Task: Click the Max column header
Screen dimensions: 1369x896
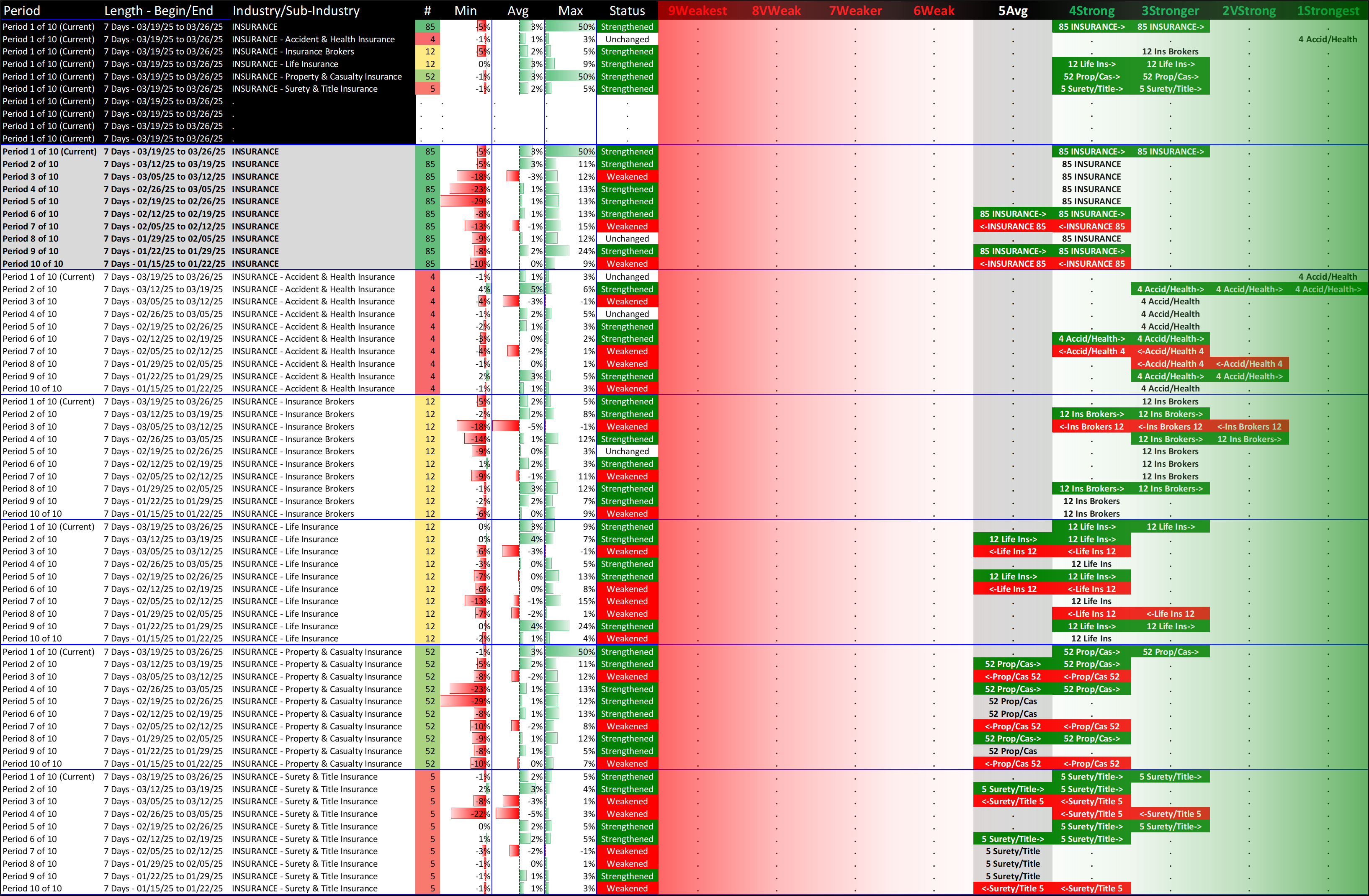Action: 570,10
